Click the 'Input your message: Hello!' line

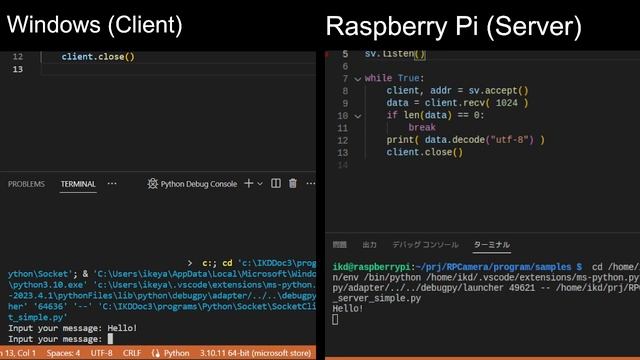tap(73, 328)
